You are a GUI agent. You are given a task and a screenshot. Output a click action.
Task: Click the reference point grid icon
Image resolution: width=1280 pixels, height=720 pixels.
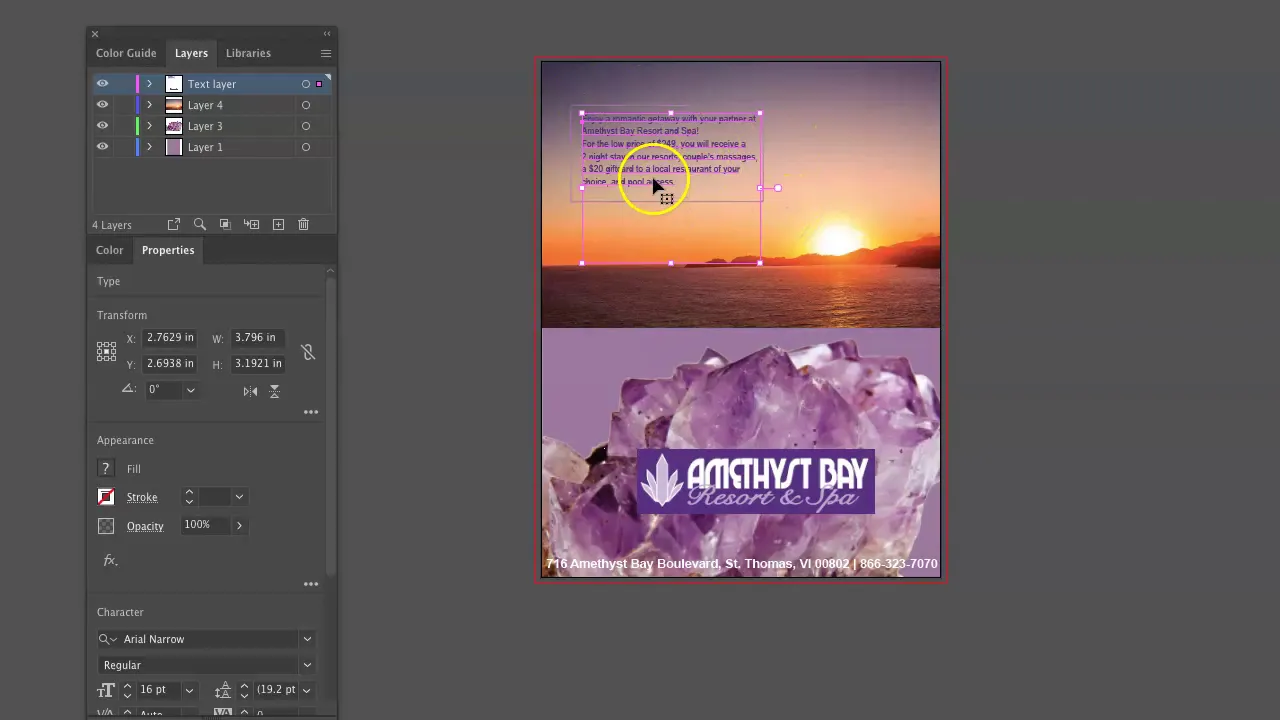click(x=106, y=351)
